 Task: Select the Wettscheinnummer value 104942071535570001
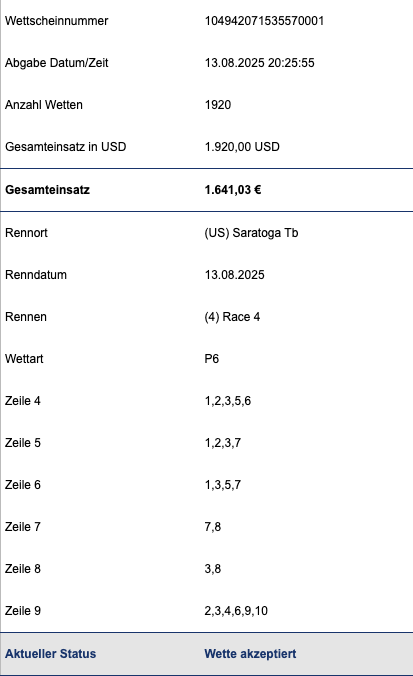point(264,21)
